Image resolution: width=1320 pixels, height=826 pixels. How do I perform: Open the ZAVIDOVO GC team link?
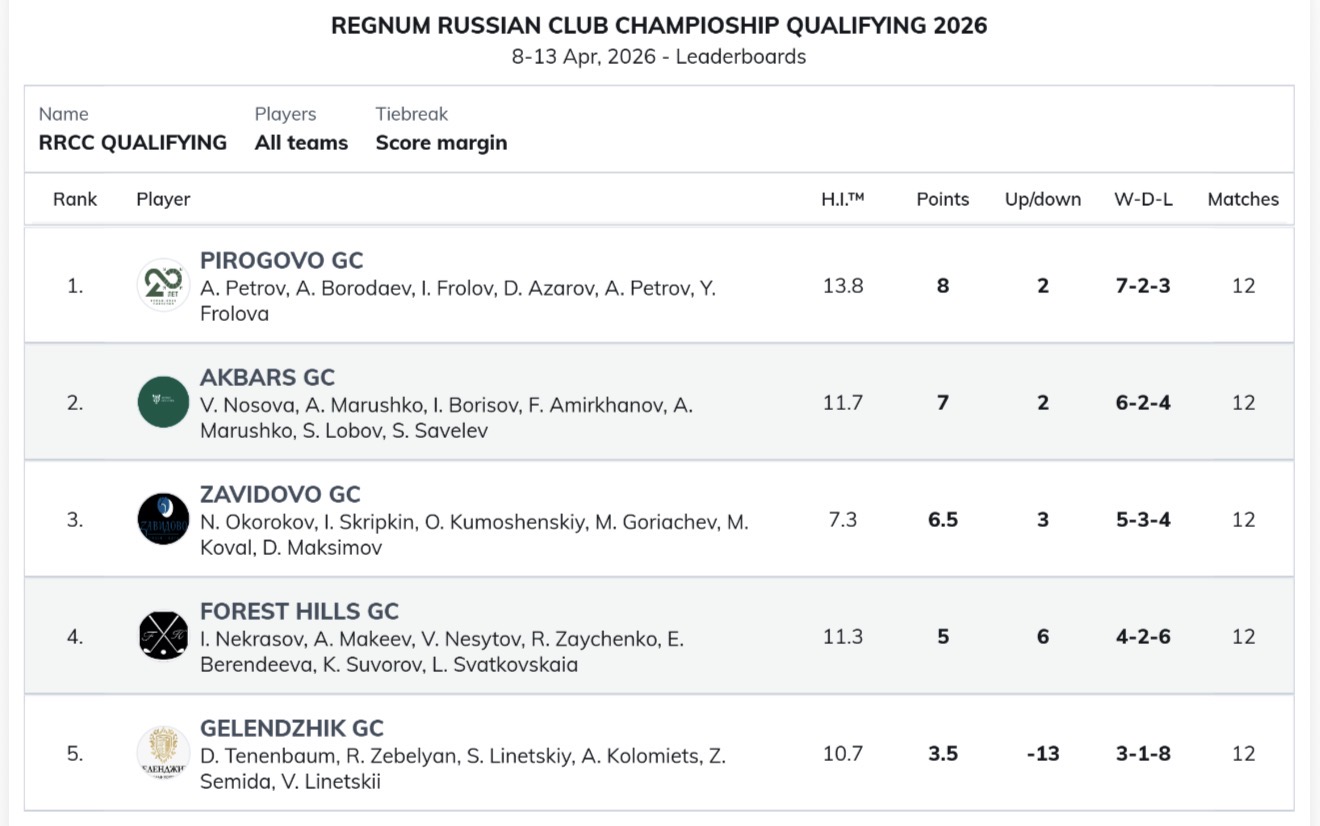pyautogui.click(x=280, y=495)
